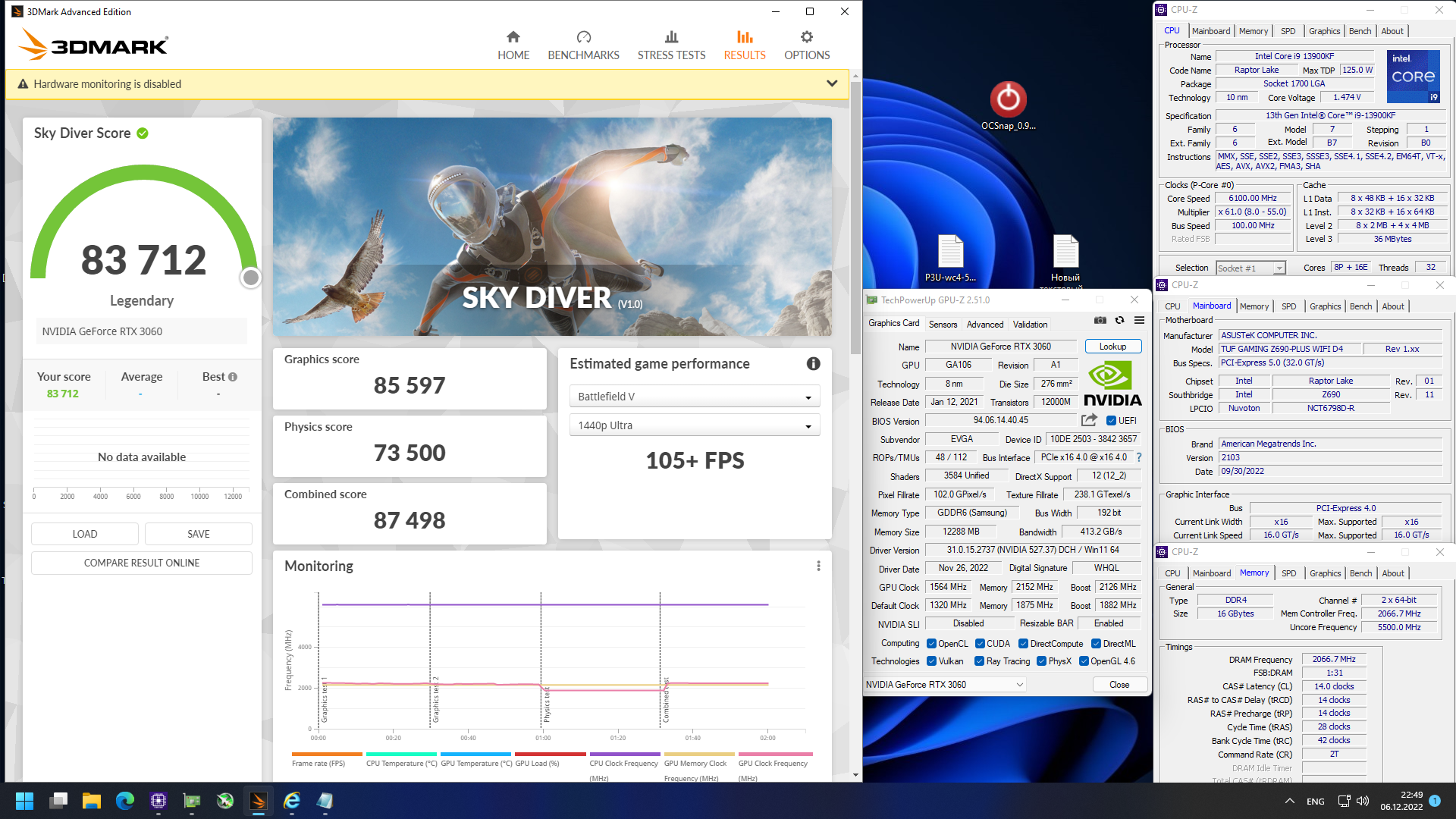Switch to Advanced tab in GPU-Z
This screenshot has width=1456, height=819.
[985, 325]
